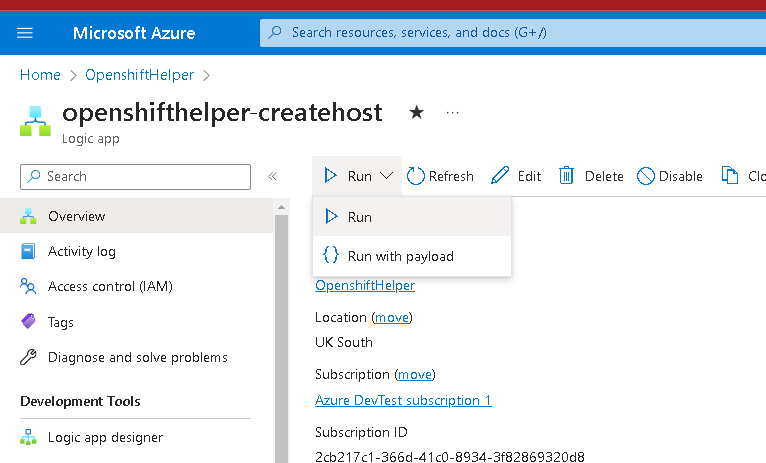Click the magnifier icon in global search
Screen dimensions: 766x463
[276, 32]
